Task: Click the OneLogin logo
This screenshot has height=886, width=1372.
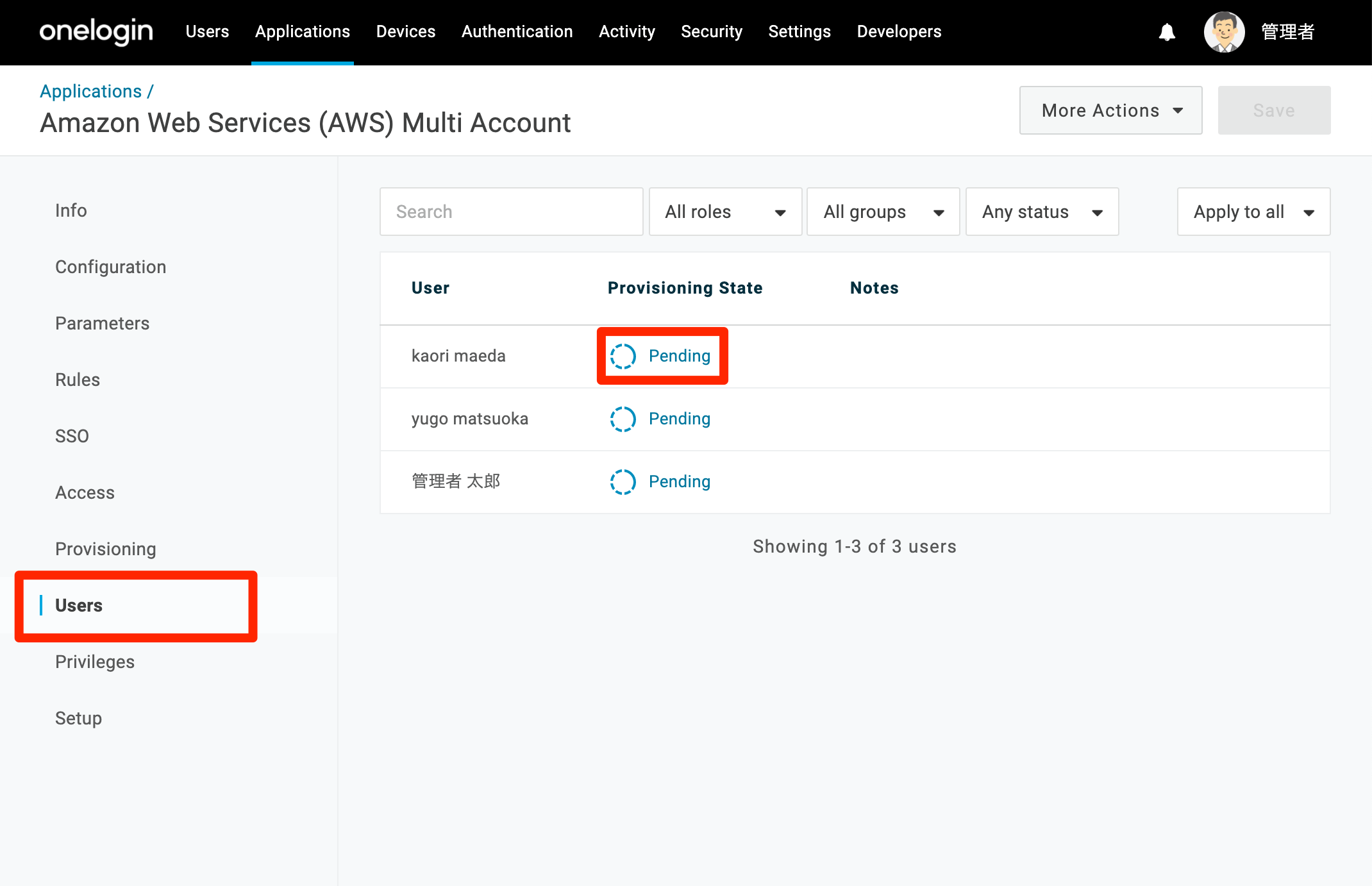Action: coord(96,31)
